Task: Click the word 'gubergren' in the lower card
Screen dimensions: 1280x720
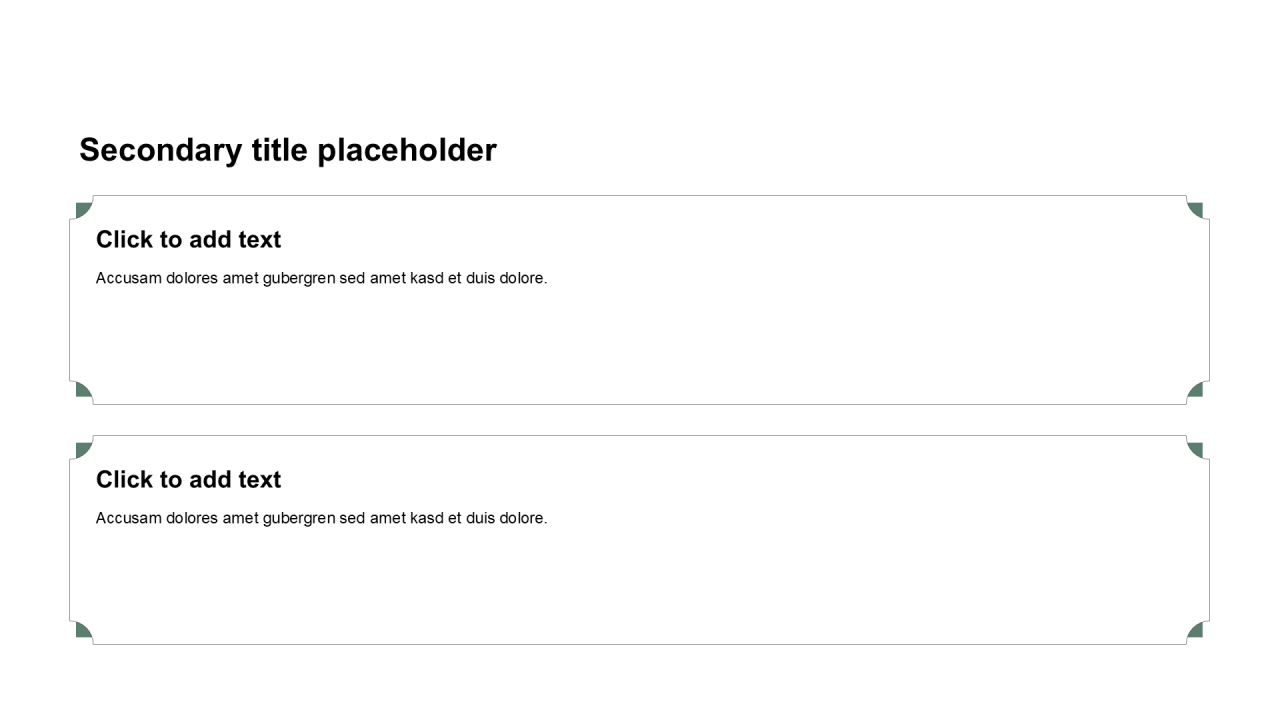Action: click(299, 518)
